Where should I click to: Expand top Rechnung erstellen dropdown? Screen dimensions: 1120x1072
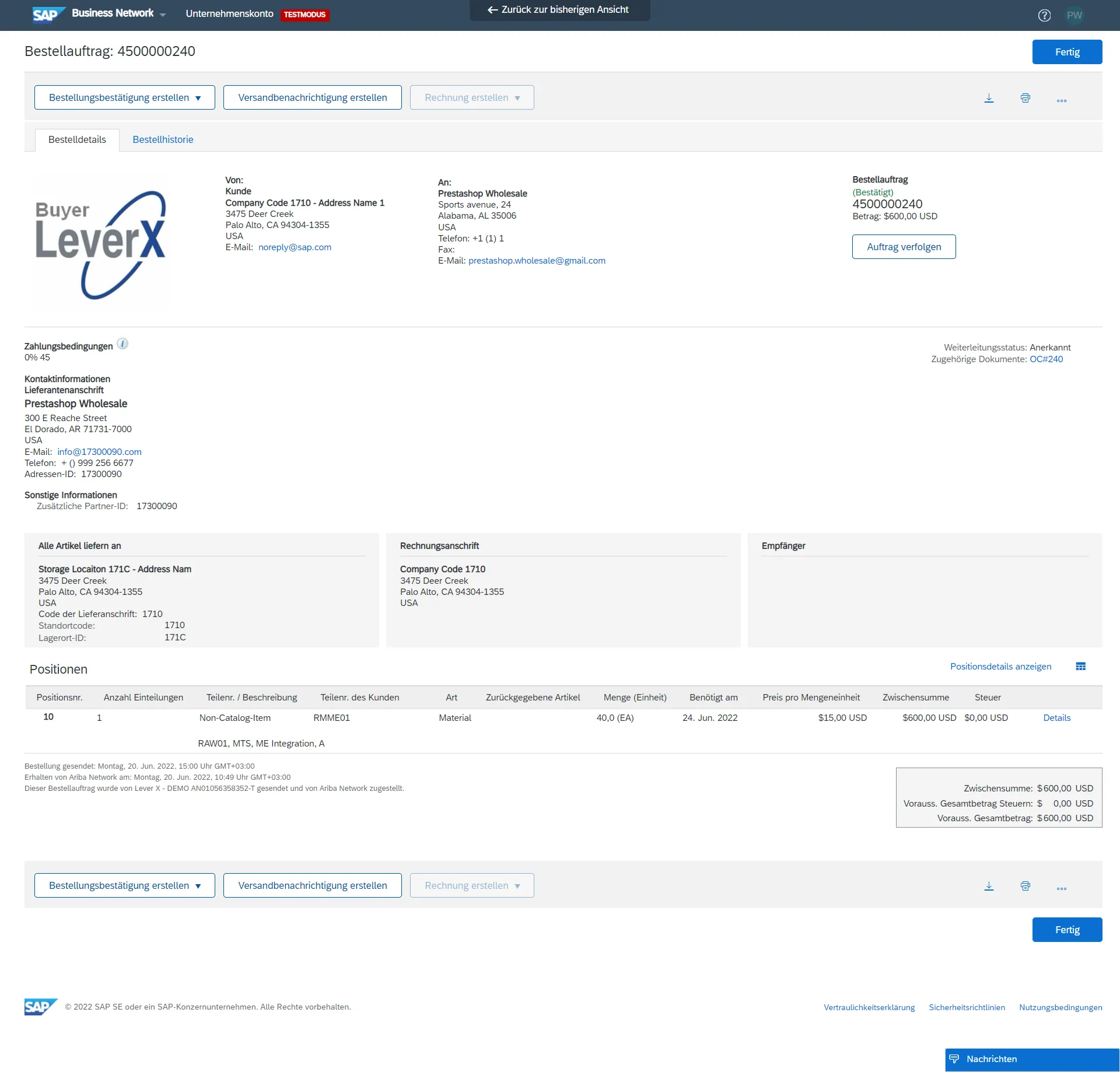517,98
